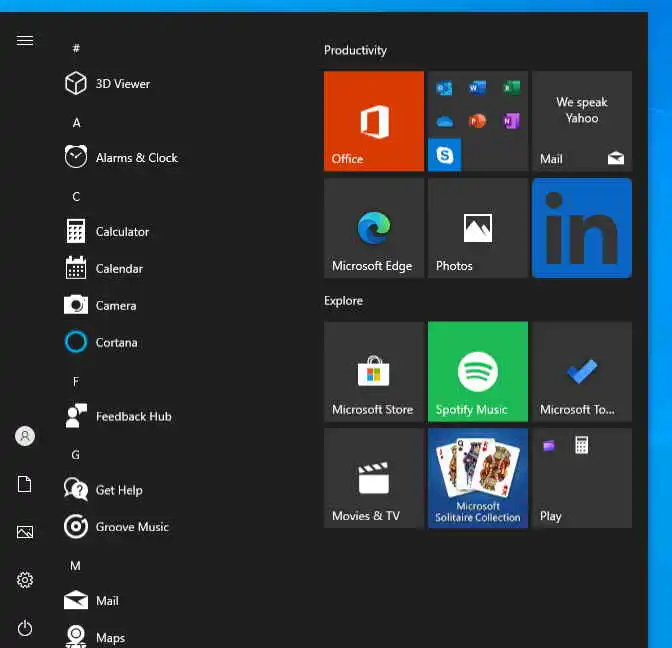
Task: Launch Microsoft Solitaire Collection tile
Action: 478,478
